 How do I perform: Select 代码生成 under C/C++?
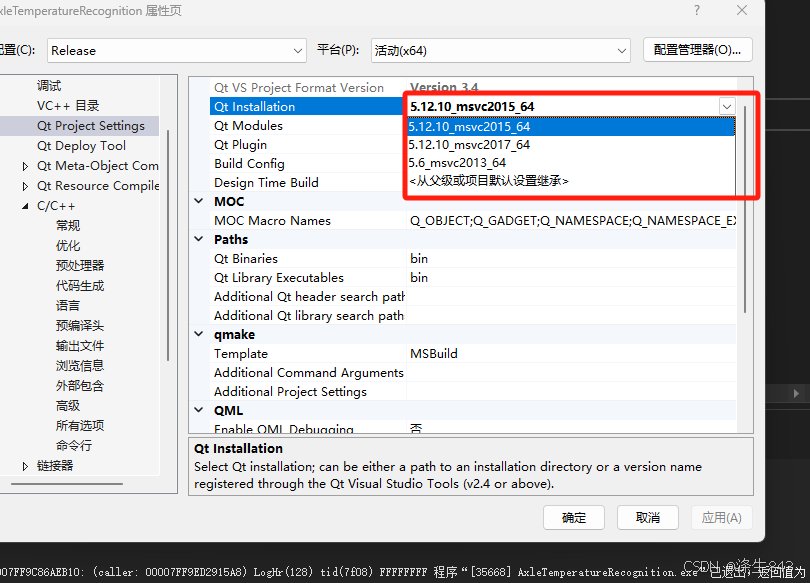(80, 286)
